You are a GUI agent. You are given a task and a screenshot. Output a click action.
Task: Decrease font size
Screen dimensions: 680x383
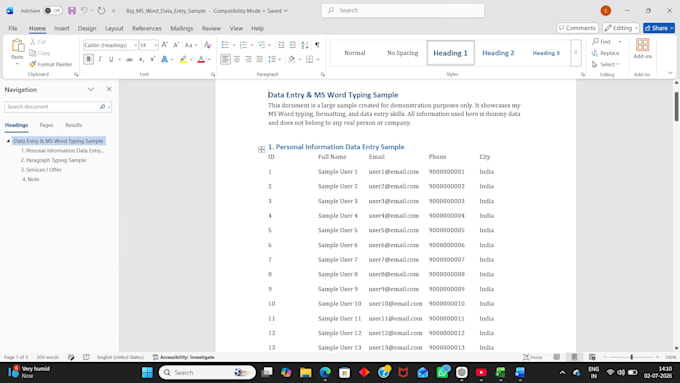176,45
